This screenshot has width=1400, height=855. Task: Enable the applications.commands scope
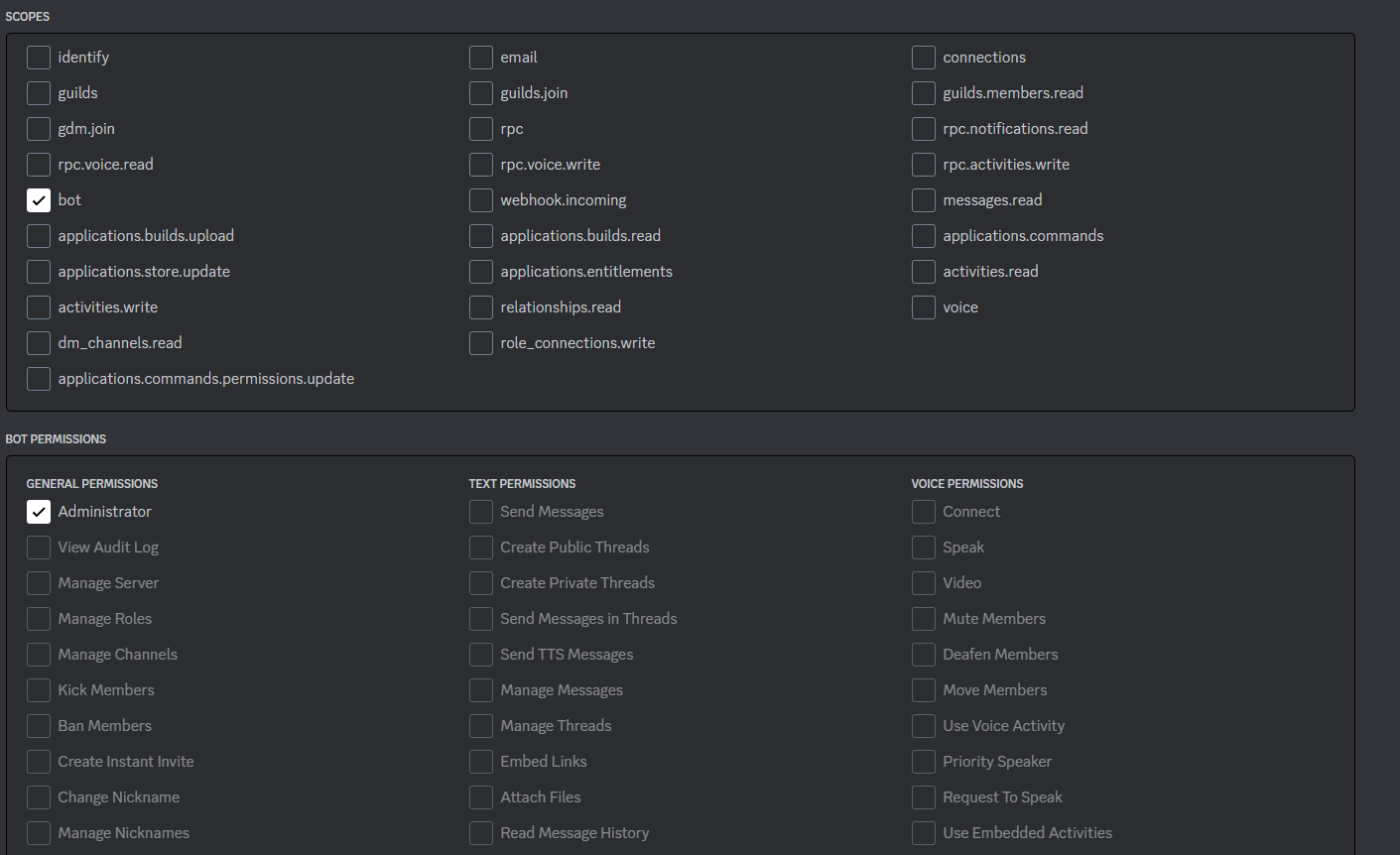point(923,235)
